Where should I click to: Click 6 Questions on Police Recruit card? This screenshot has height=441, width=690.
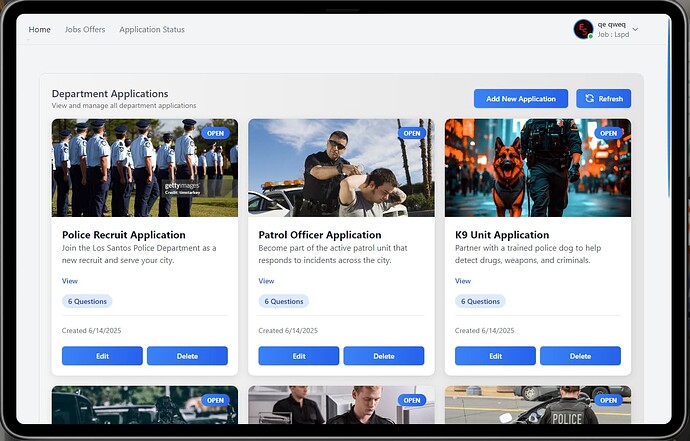(x=87, y=301)
